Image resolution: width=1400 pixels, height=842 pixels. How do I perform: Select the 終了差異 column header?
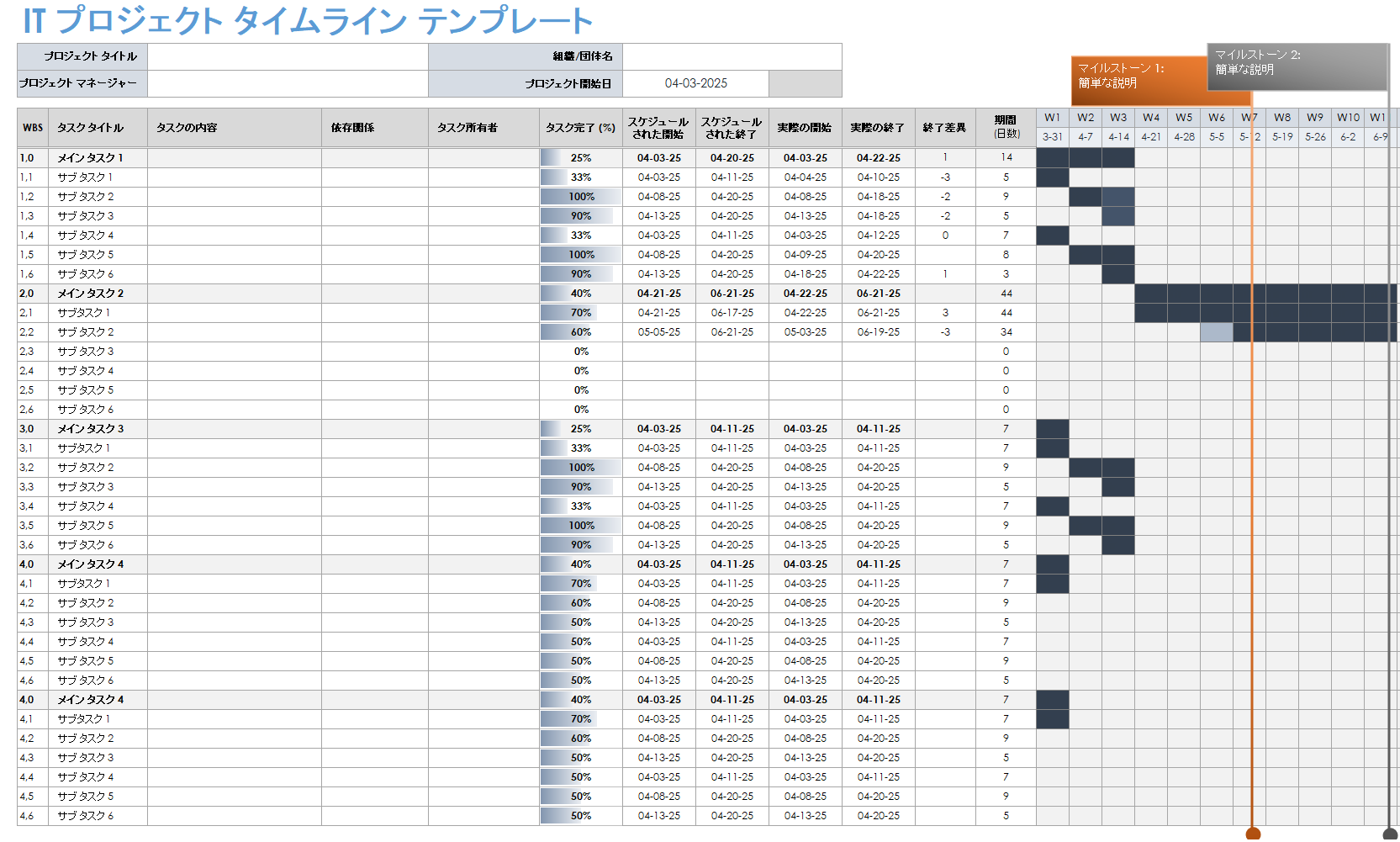[x=945, y=128]
